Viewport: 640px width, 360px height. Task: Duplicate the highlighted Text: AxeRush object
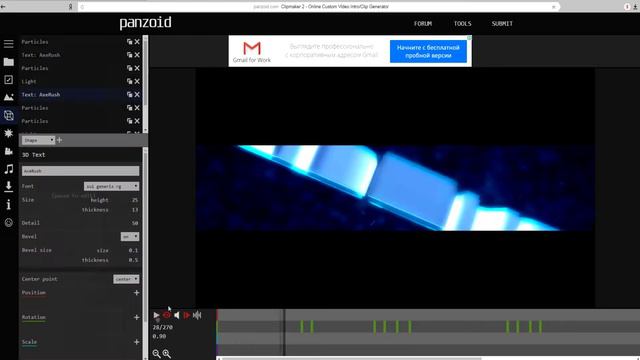(x=129, y=94)
